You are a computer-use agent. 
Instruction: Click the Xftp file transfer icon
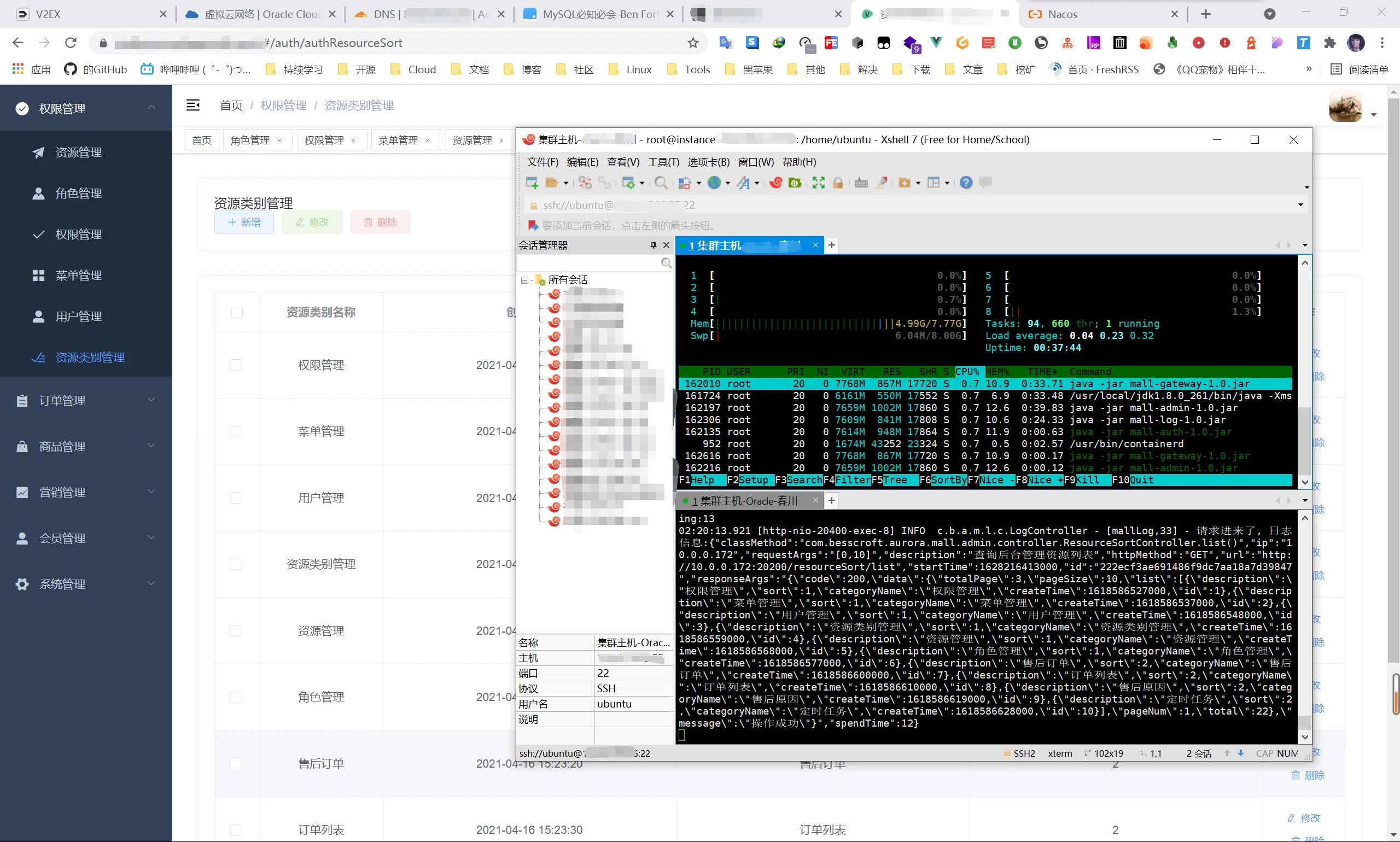[795, 183]
